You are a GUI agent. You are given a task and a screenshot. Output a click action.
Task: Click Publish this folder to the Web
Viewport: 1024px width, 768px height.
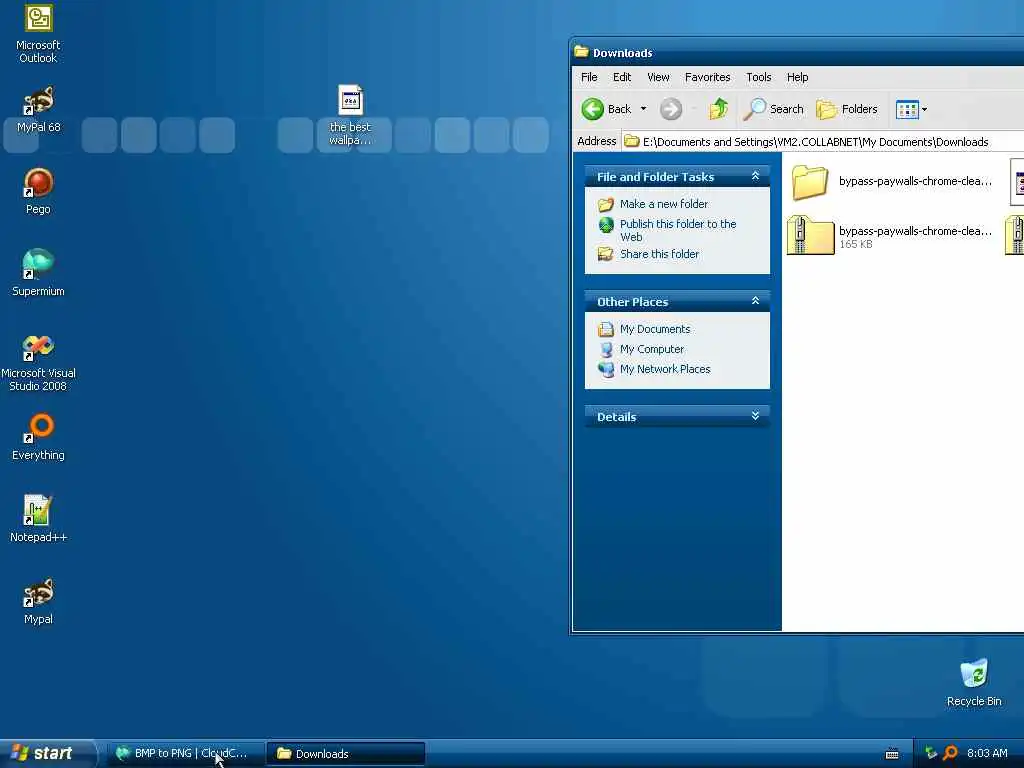[678, 230]
